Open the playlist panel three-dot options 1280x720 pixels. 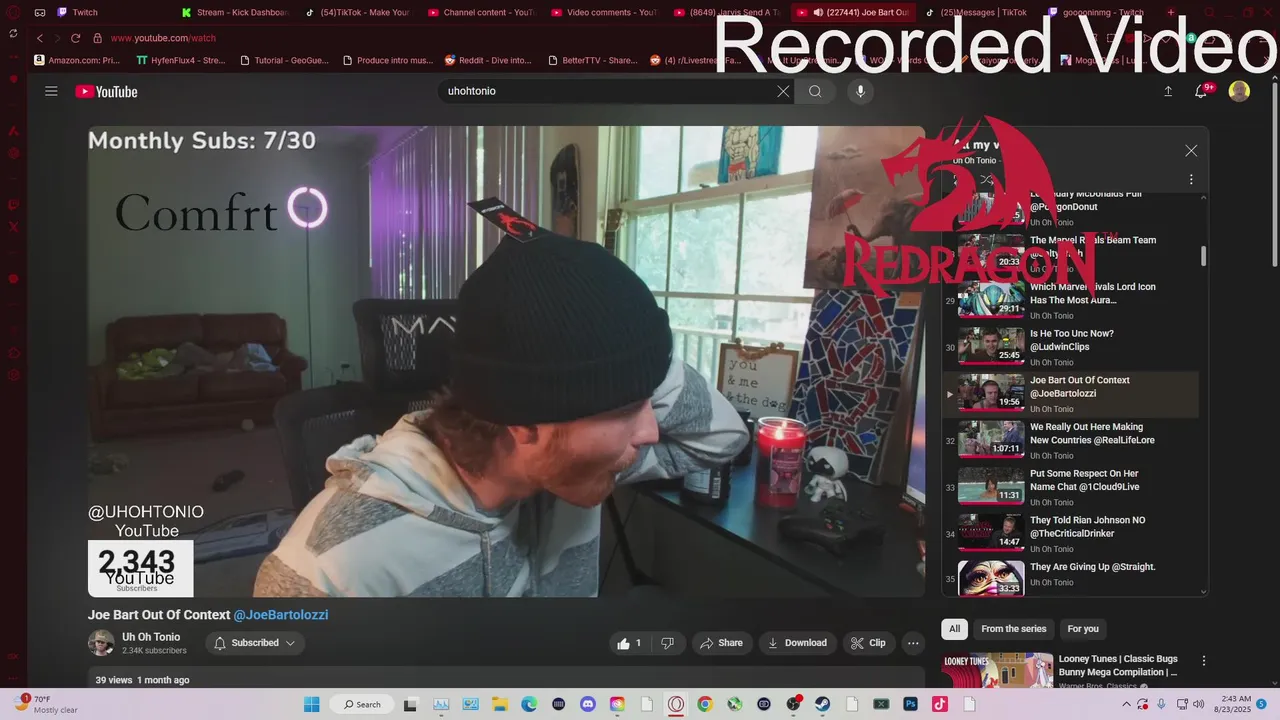(x=1191, y=180)
